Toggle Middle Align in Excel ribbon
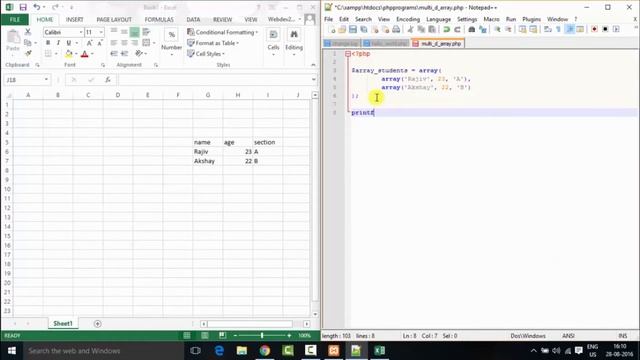This screenshot has height=360, width=640. coord(124,32)
